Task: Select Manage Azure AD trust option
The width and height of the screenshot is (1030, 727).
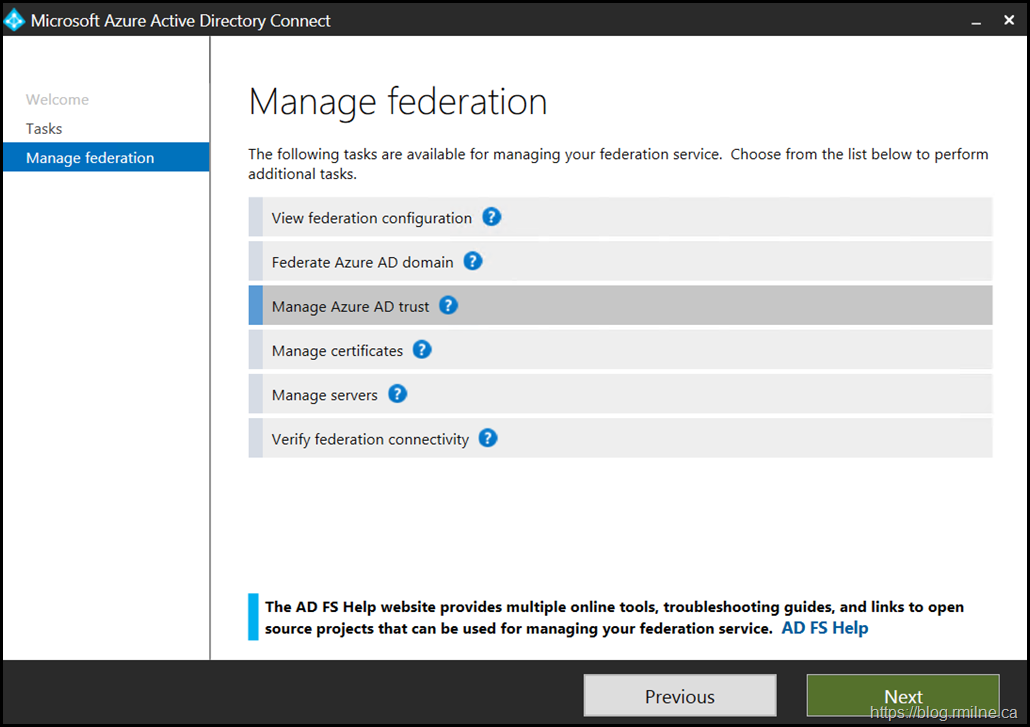Action: click(350, 306)
